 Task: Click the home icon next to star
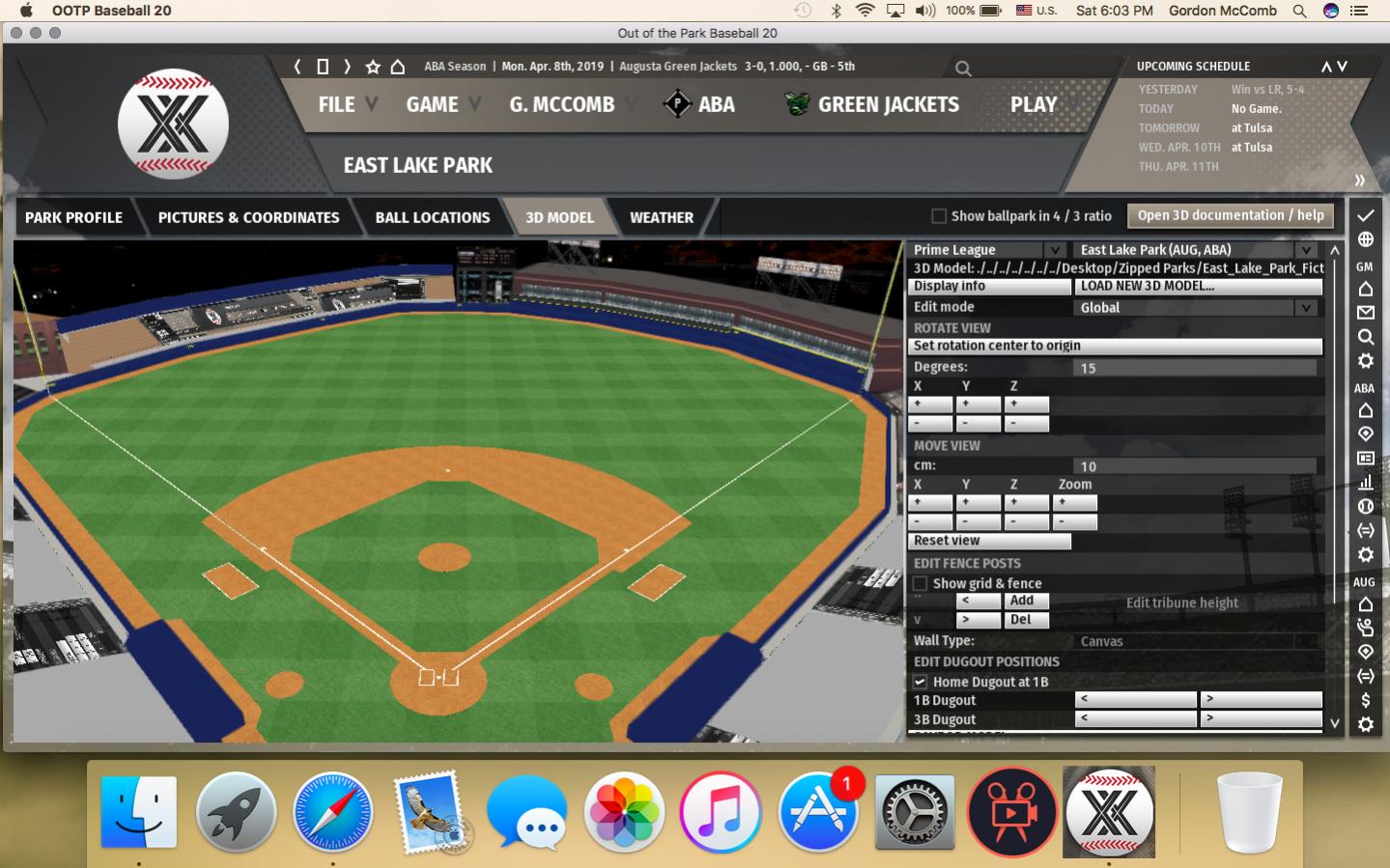398,67
